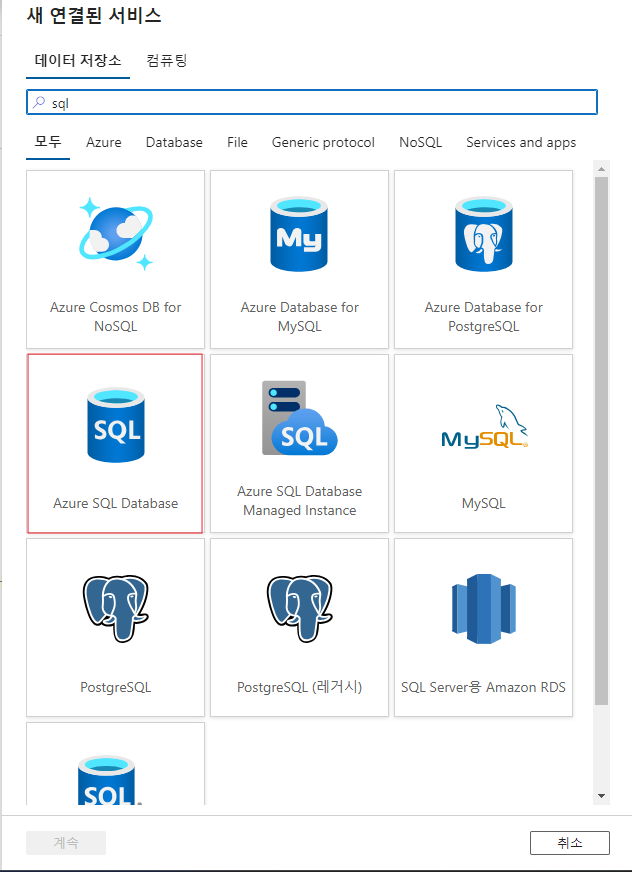Click the PostgreSQL (레거시) label text
This screenshot has width=632, height=872.
(x=299, y=687)
